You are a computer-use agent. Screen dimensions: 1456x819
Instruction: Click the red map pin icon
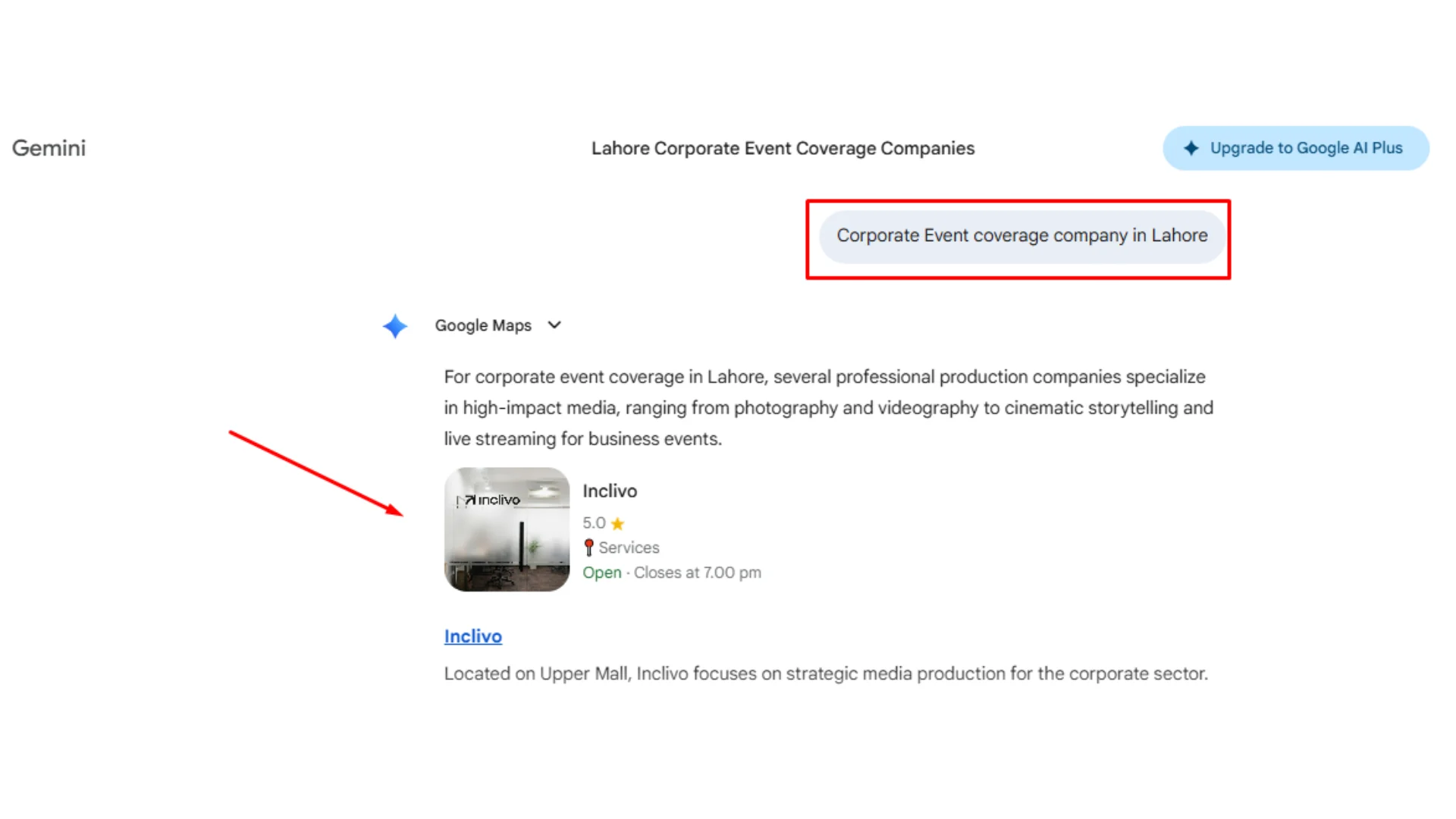tap(588, 548)
